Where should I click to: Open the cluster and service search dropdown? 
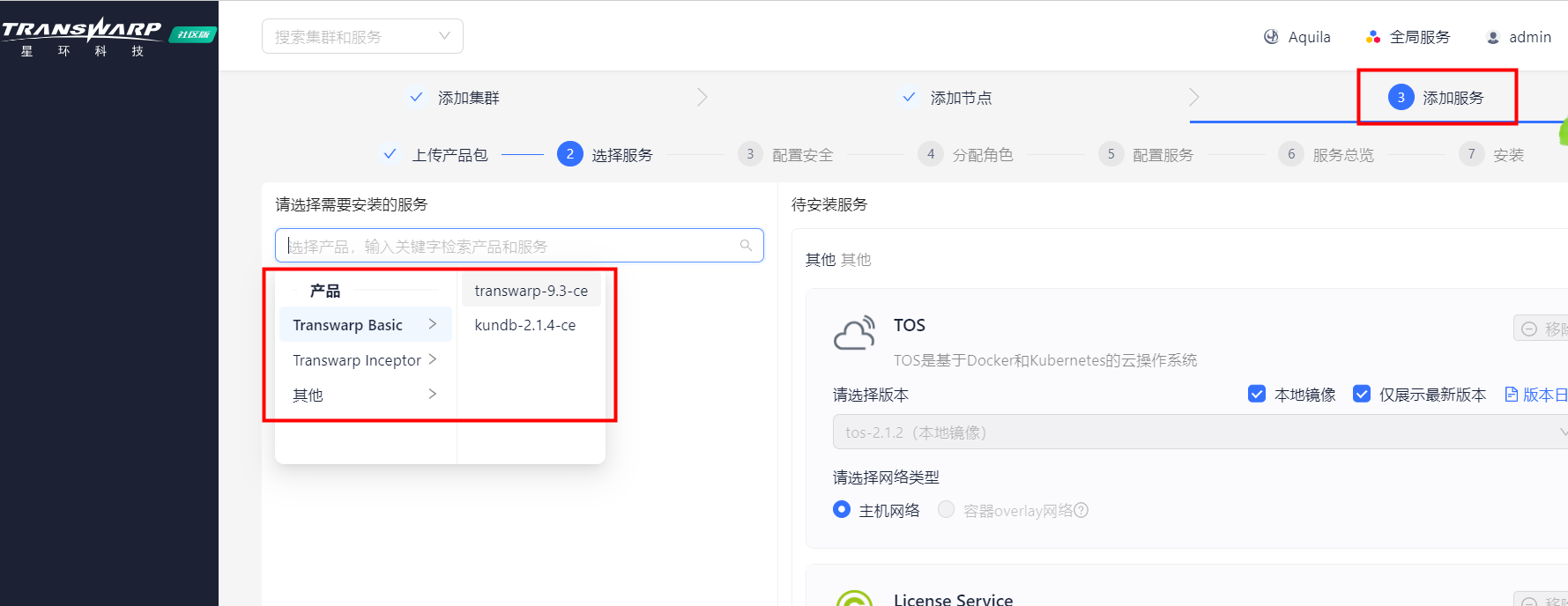click(x=362, y=36)
